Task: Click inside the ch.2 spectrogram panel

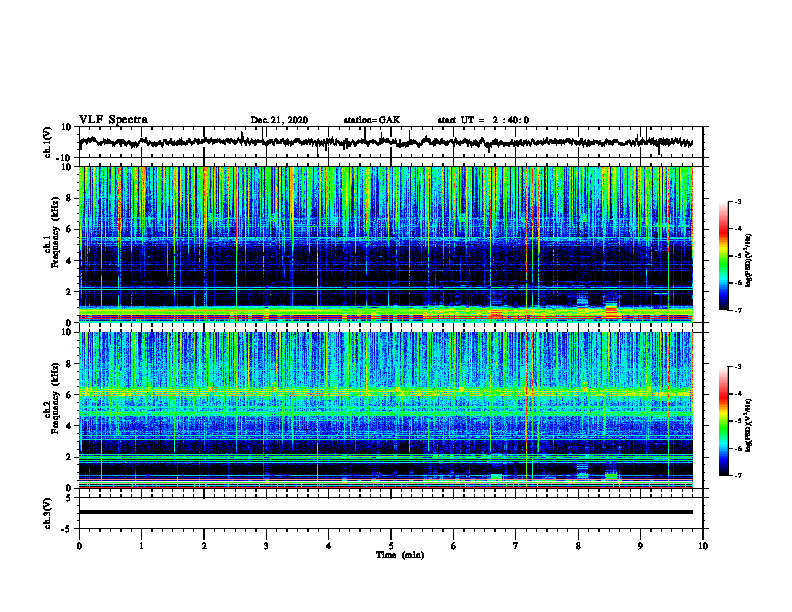Action: click(x=385, y=410)
